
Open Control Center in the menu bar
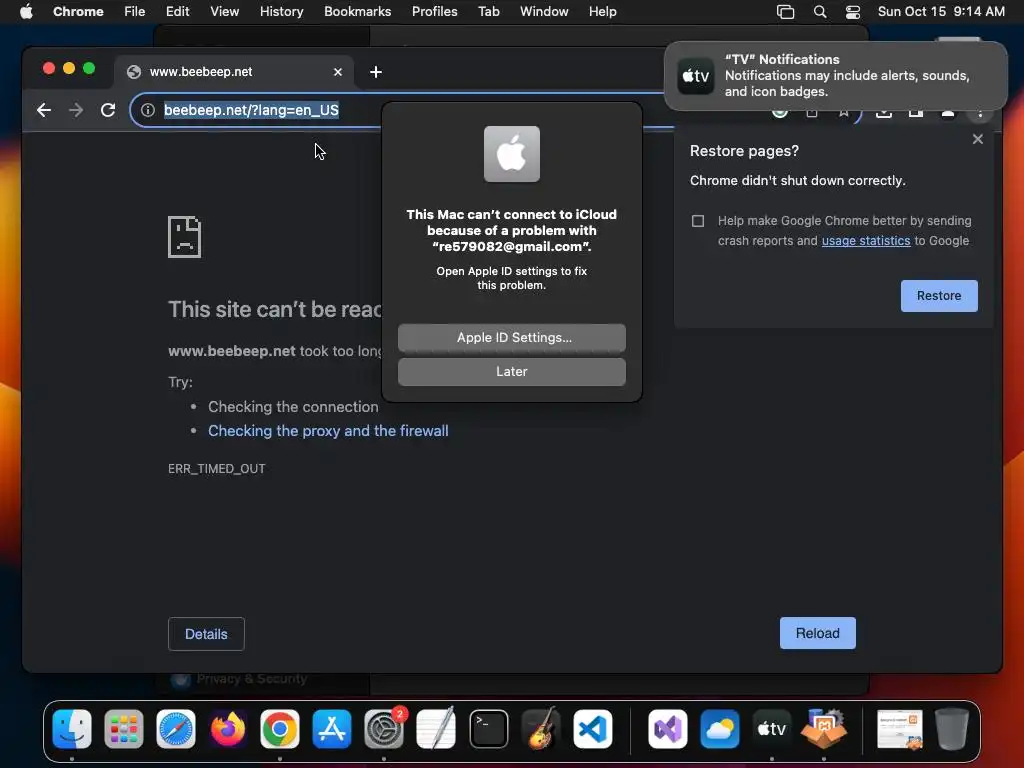[x=852, y=12]
